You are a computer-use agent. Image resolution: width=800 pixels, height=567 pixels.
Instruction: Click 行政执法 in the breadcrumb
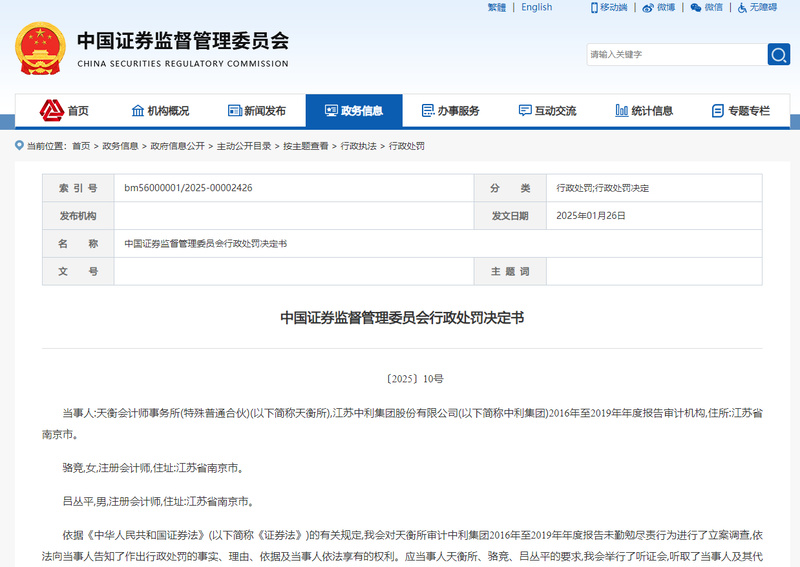pyautogui.click(x=358, y=146)
